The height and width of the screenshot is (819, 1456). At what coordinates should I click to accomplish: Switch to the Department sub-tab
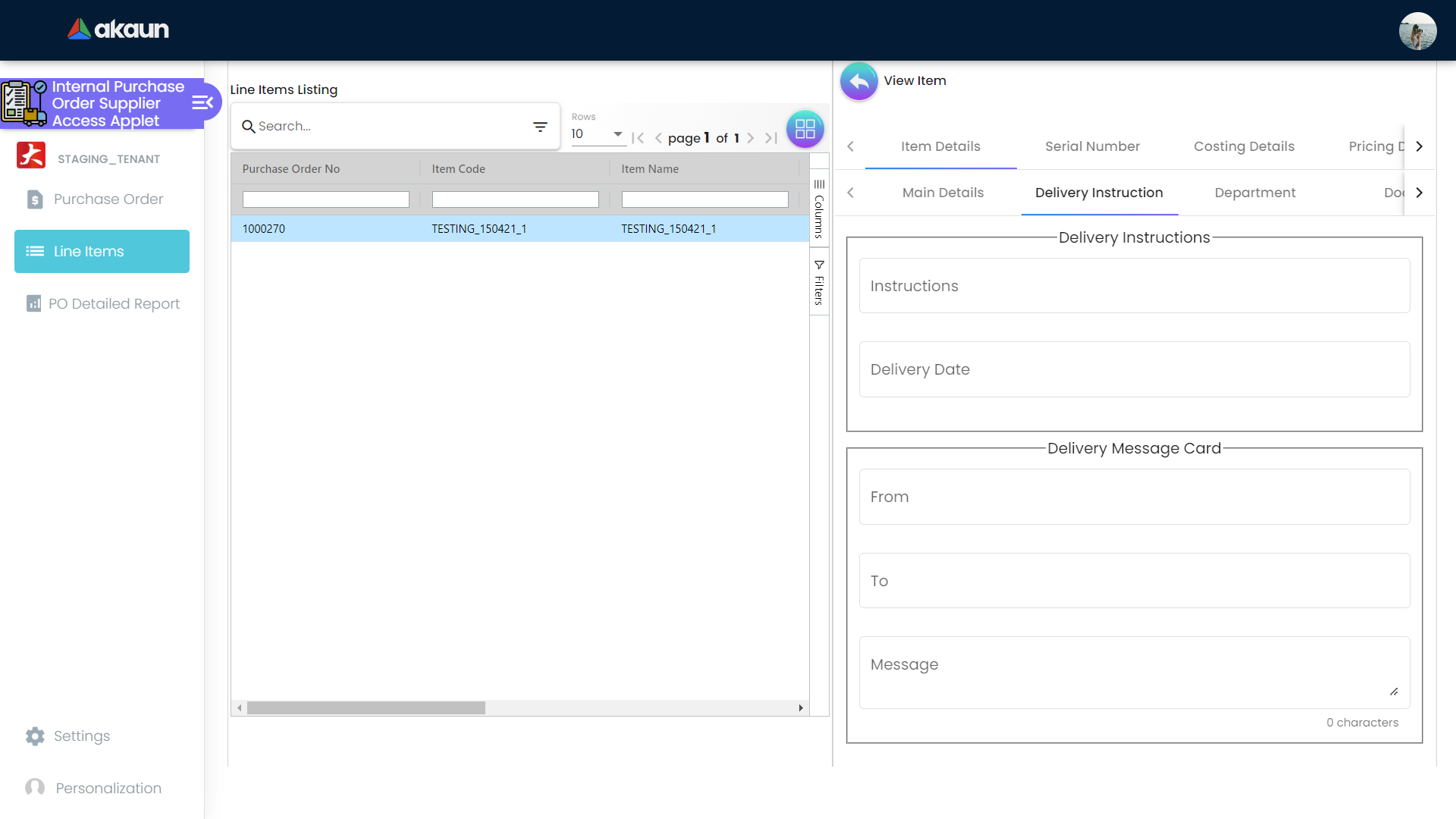coord(1254,193)
